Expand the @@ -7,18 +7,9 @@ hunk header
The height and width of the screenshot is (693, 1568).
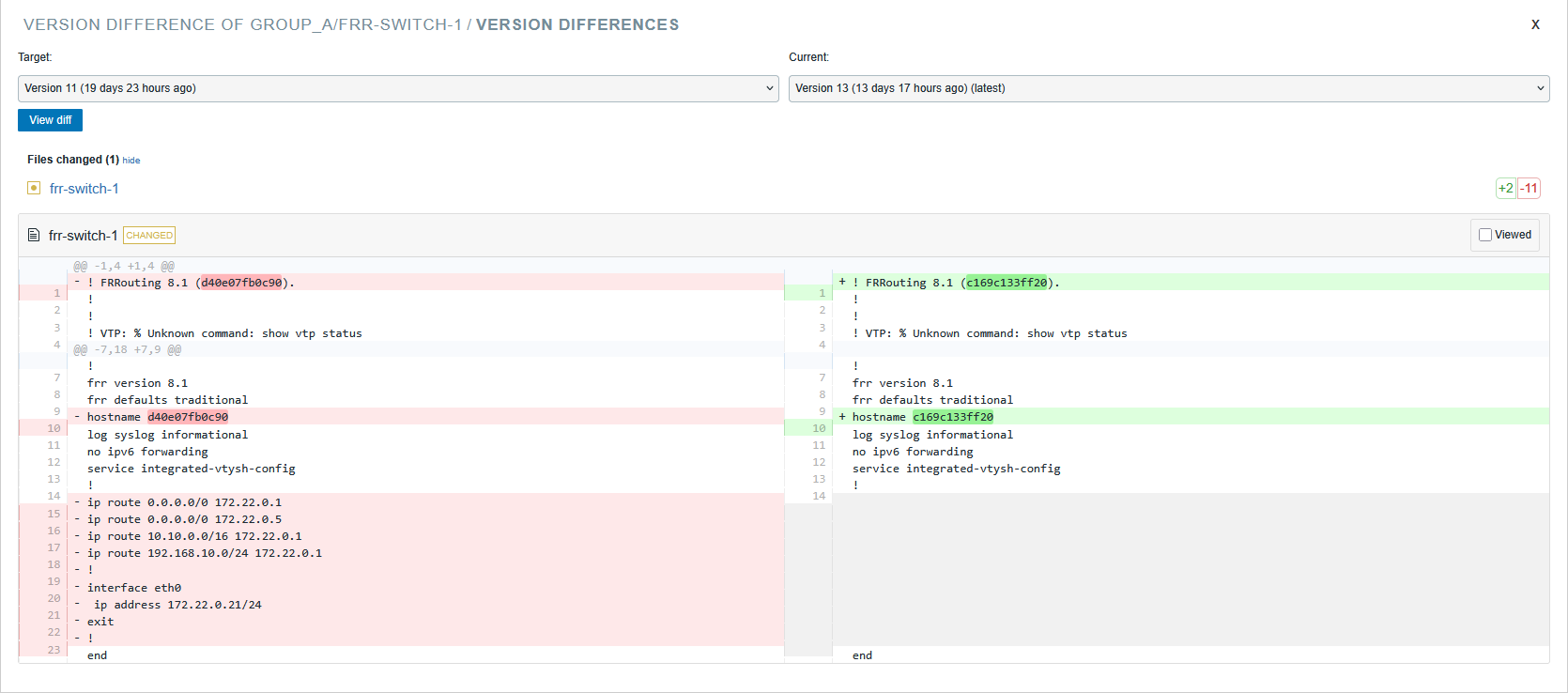(128, 349)
